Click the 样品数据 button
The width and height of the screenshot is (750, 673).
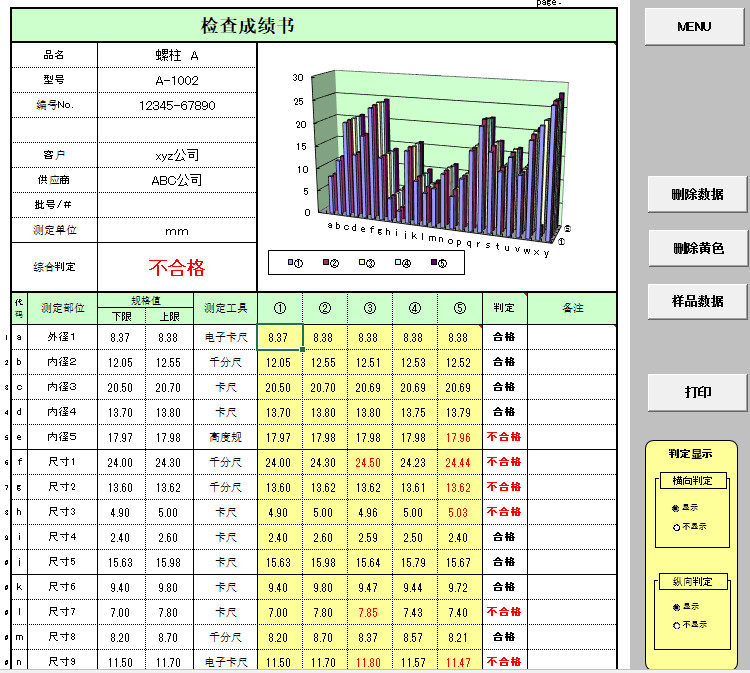697,301
